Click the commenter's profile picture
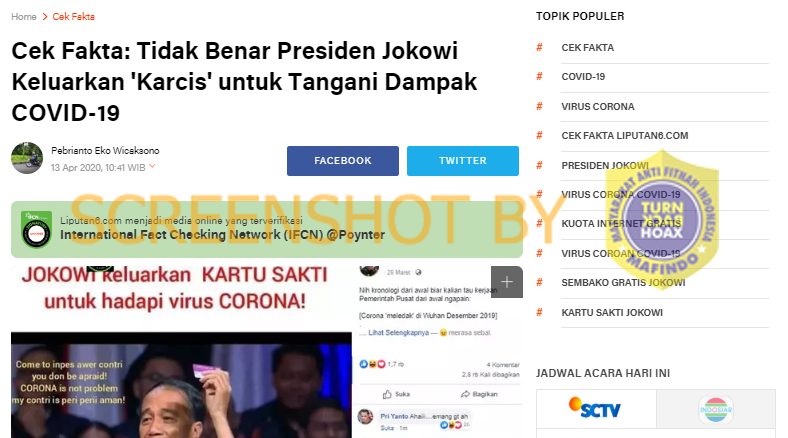Screen dimensions: 788x438 [365, 416]
